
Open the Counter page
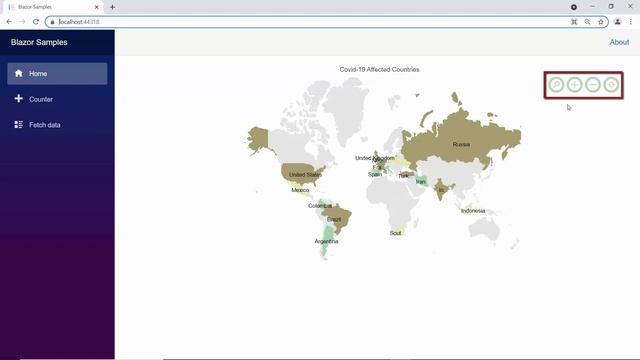57,99
